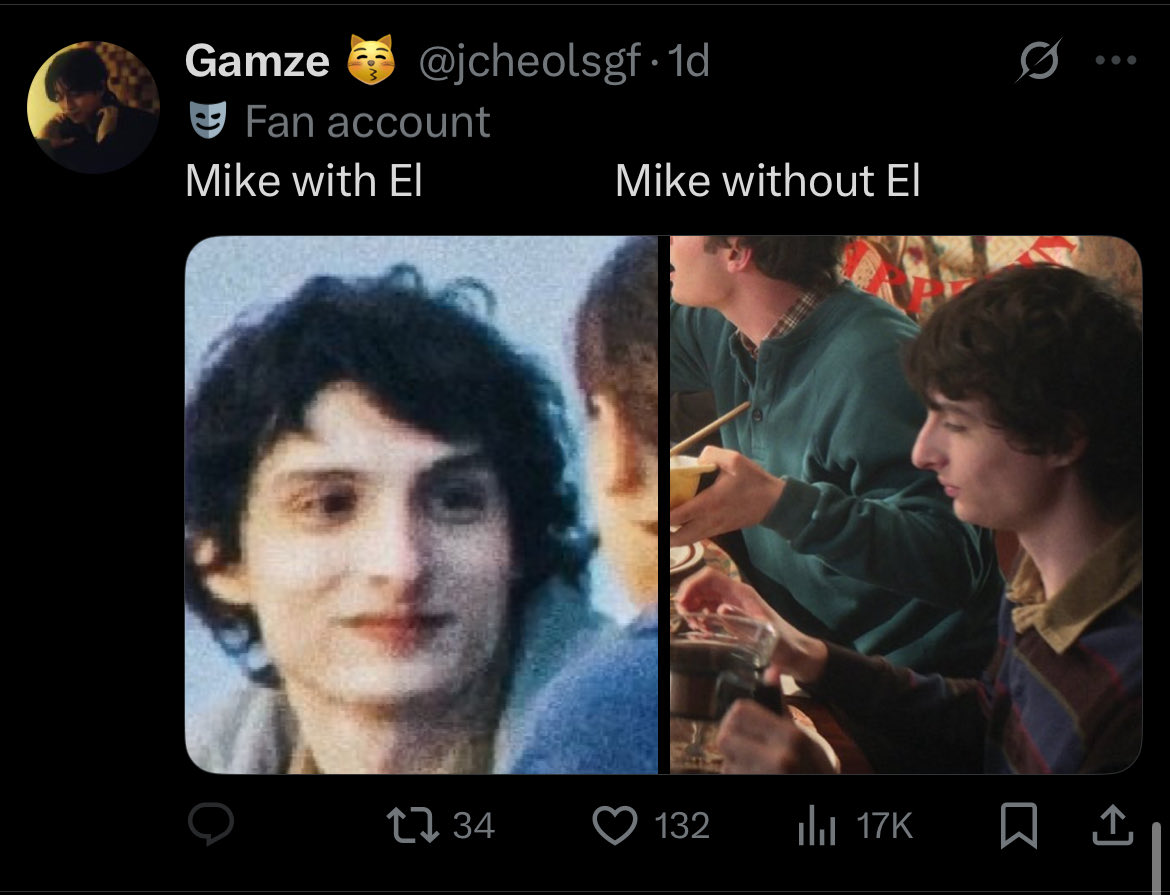
Task: Open the three-dot more options menu
Action: (1116, 60)
